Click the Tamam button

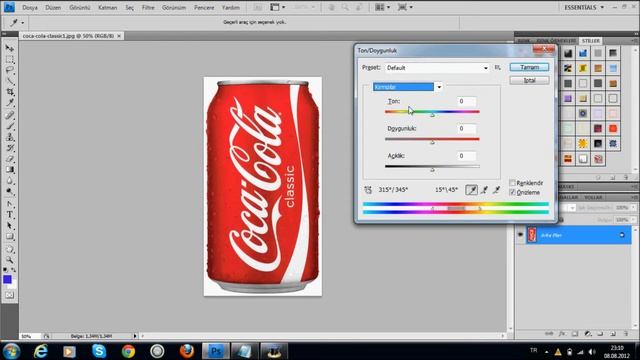(x=529, y=67)
